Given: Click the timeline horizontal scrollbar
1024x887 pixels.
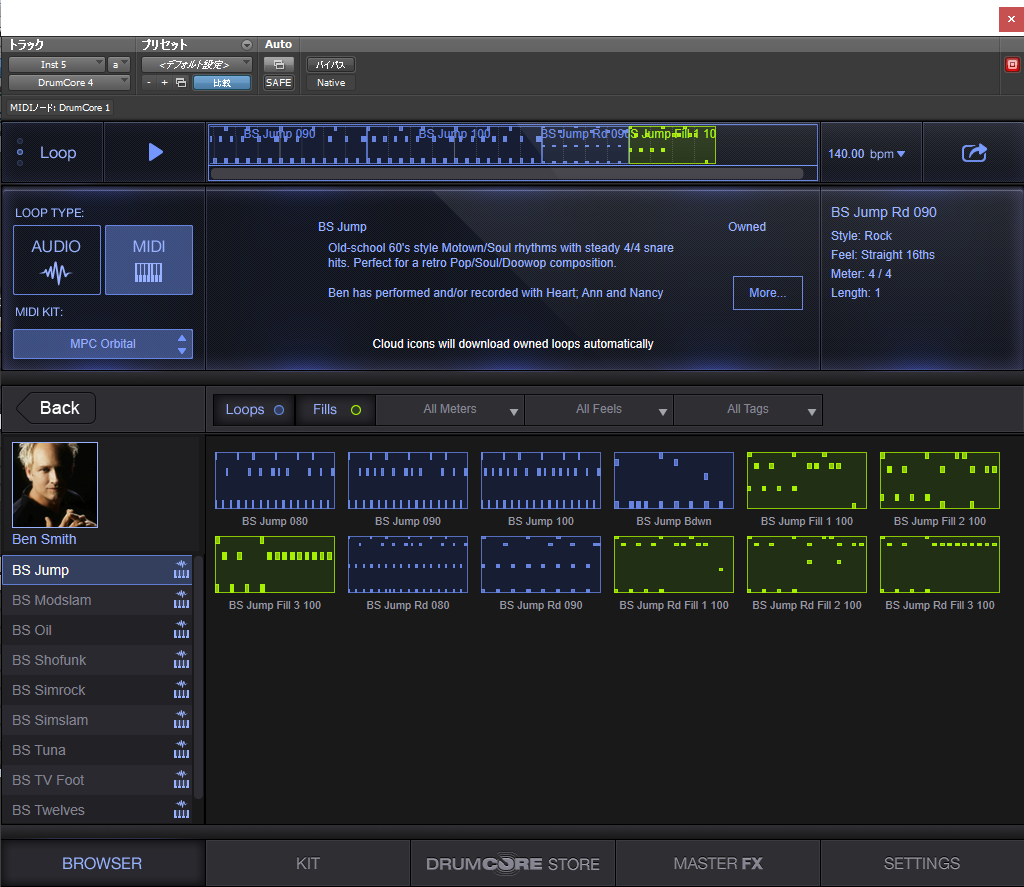Looking at the screenshot, I should click(x=507, y=174).
